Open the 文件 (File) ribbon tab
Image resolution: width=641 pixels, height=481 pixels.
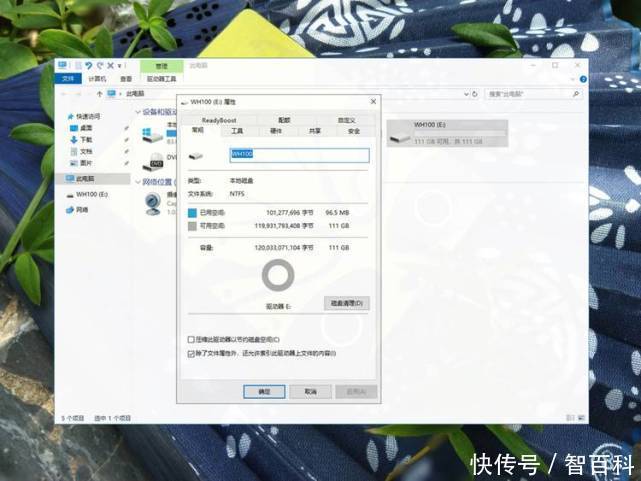point(68,78)
